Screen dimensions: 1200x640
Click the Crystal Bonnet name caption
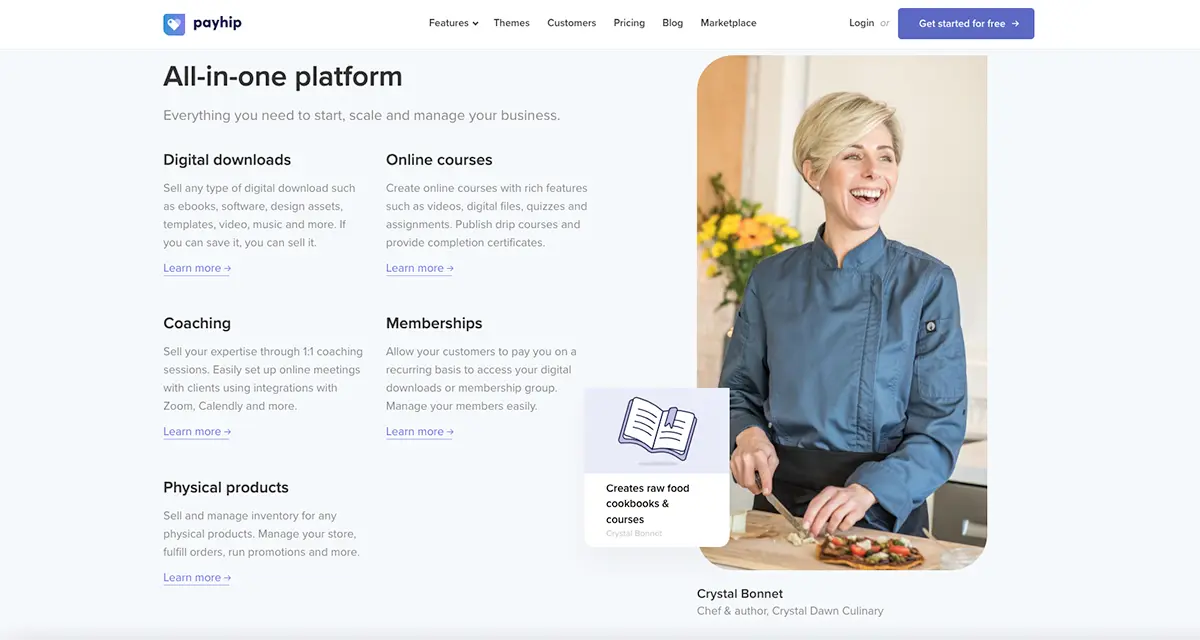(740, 593)
